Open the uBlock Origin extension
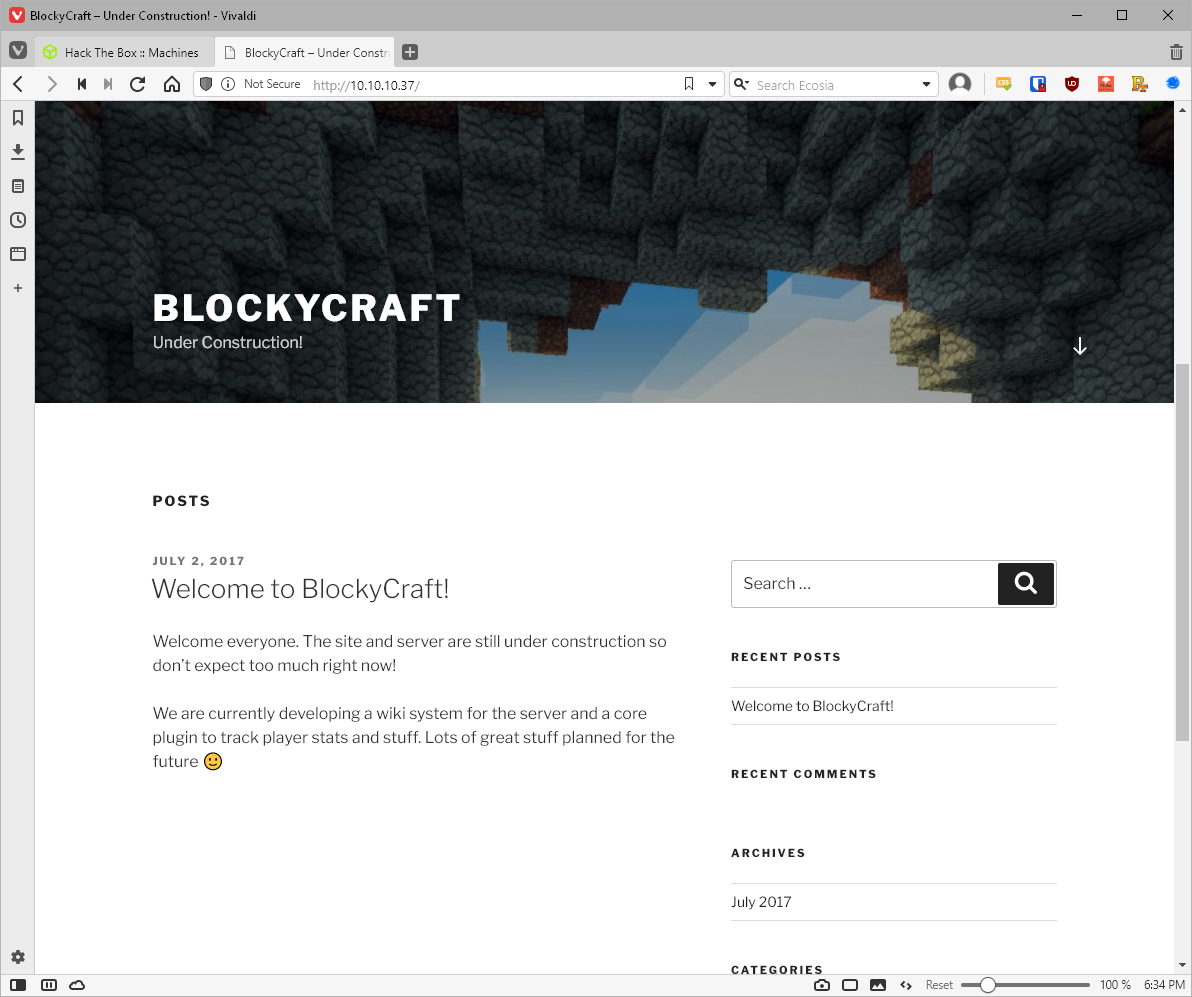The height and width of the screenshot is (997, 1192). (1072, 84)
